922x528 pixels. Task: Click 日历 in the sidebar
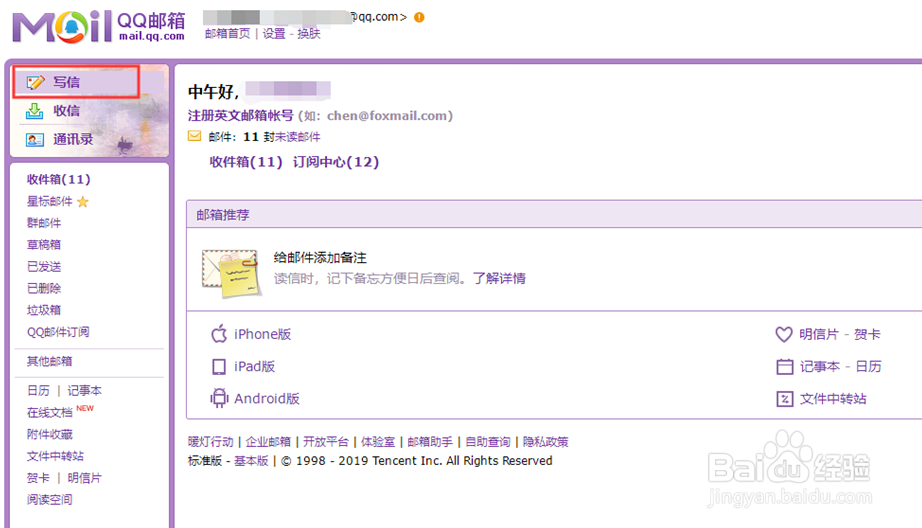pyautogui.click(x=38, y=390)
